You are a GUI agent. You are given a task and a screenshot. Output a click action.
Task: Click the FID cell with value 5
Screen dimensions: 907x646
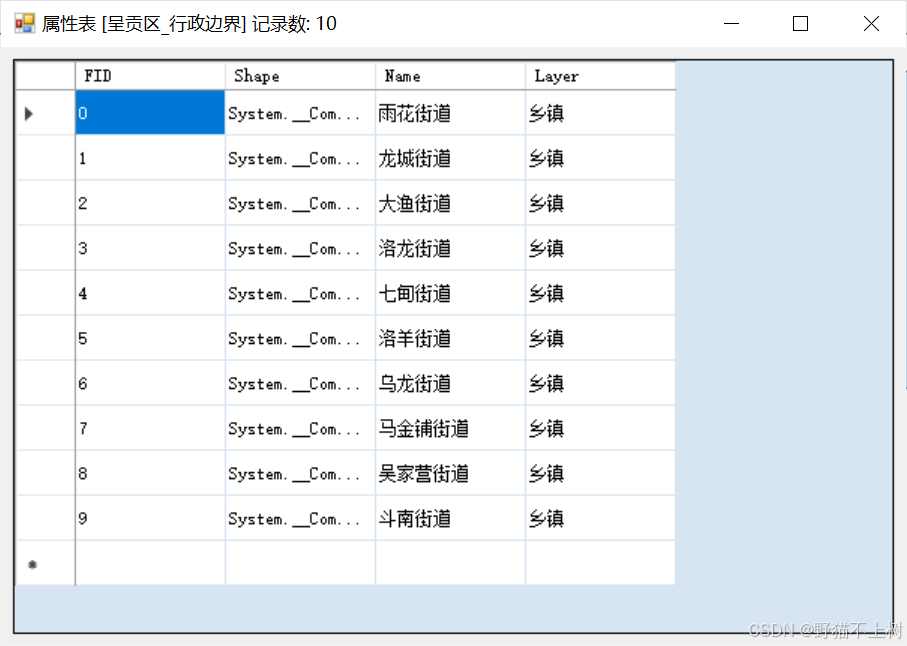(148, 338)
